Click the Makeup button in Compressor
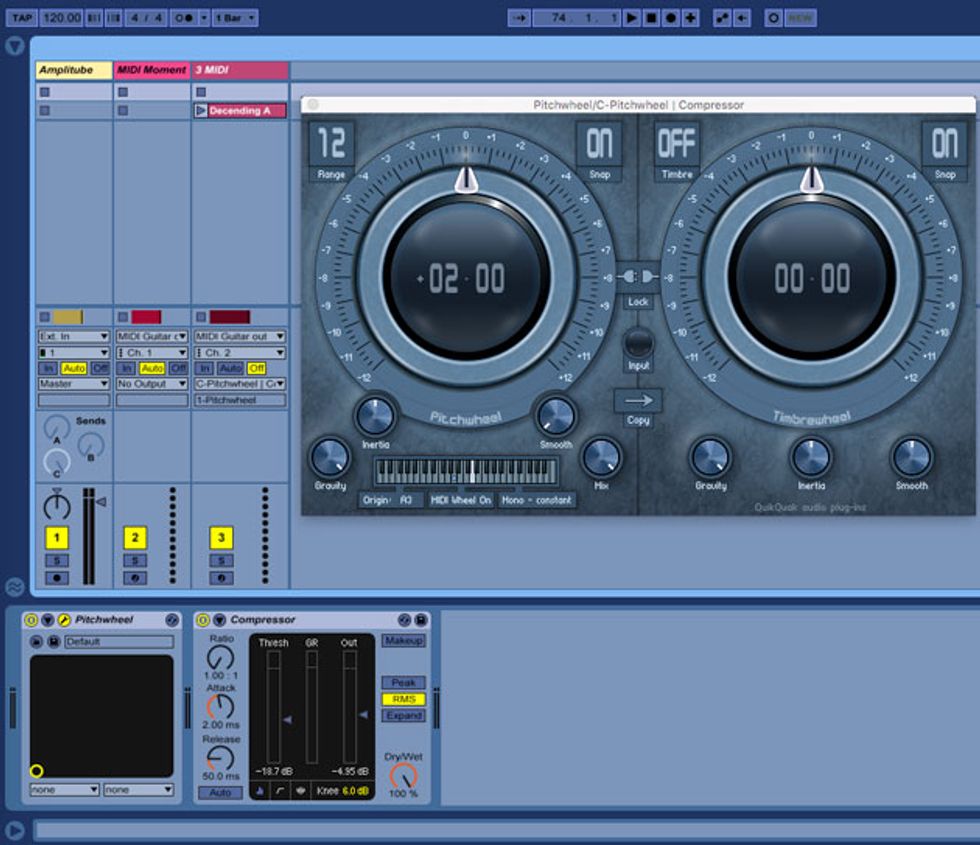 (403, 640)
